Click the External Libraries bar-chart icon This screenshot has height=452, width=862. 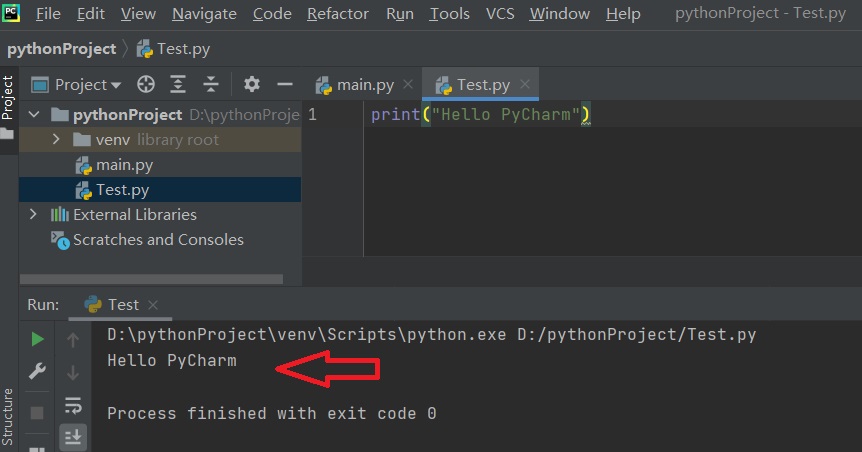60,214
